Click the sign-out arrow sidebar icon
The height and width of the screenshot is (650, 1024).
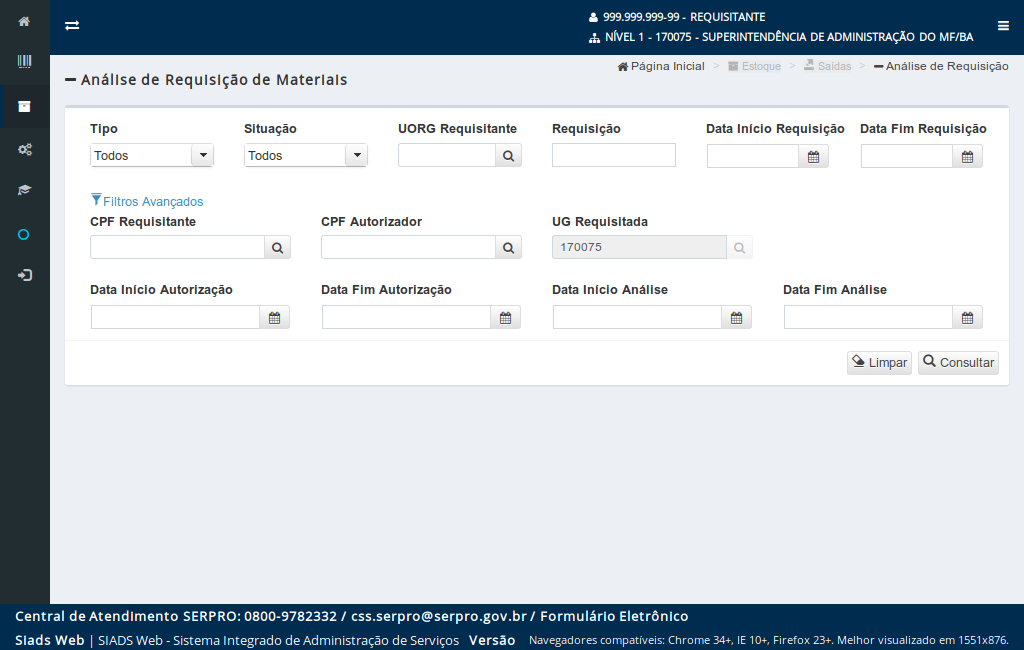24,275
